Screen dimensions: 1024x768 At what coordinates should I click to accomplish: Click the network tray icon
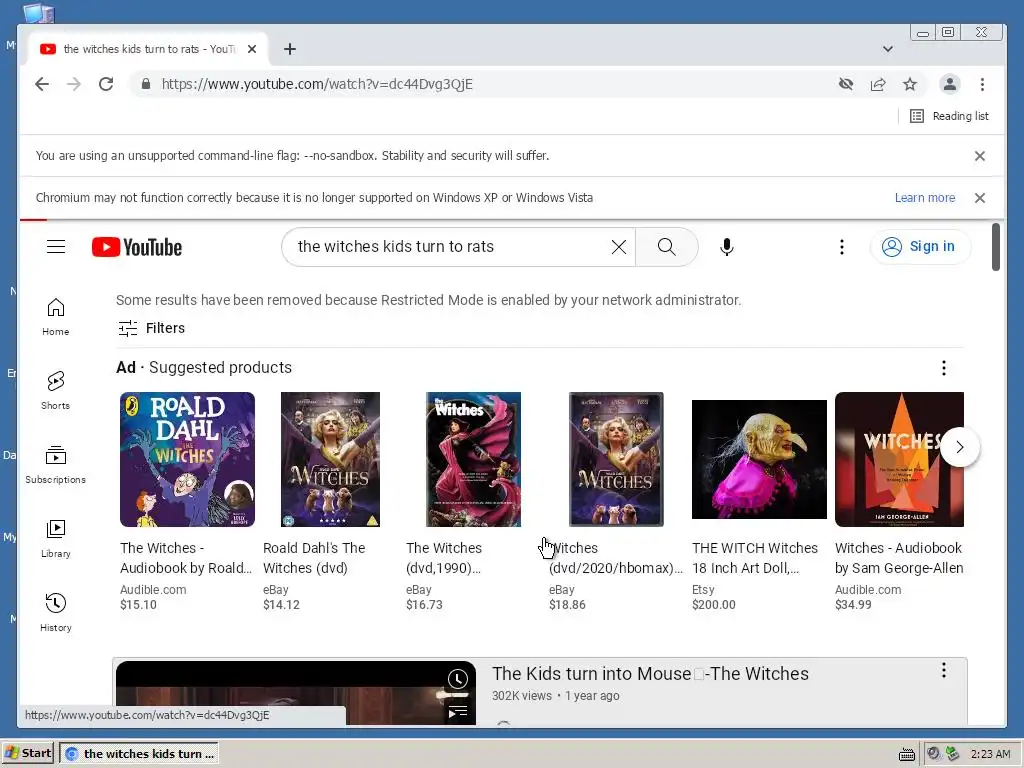953,754
